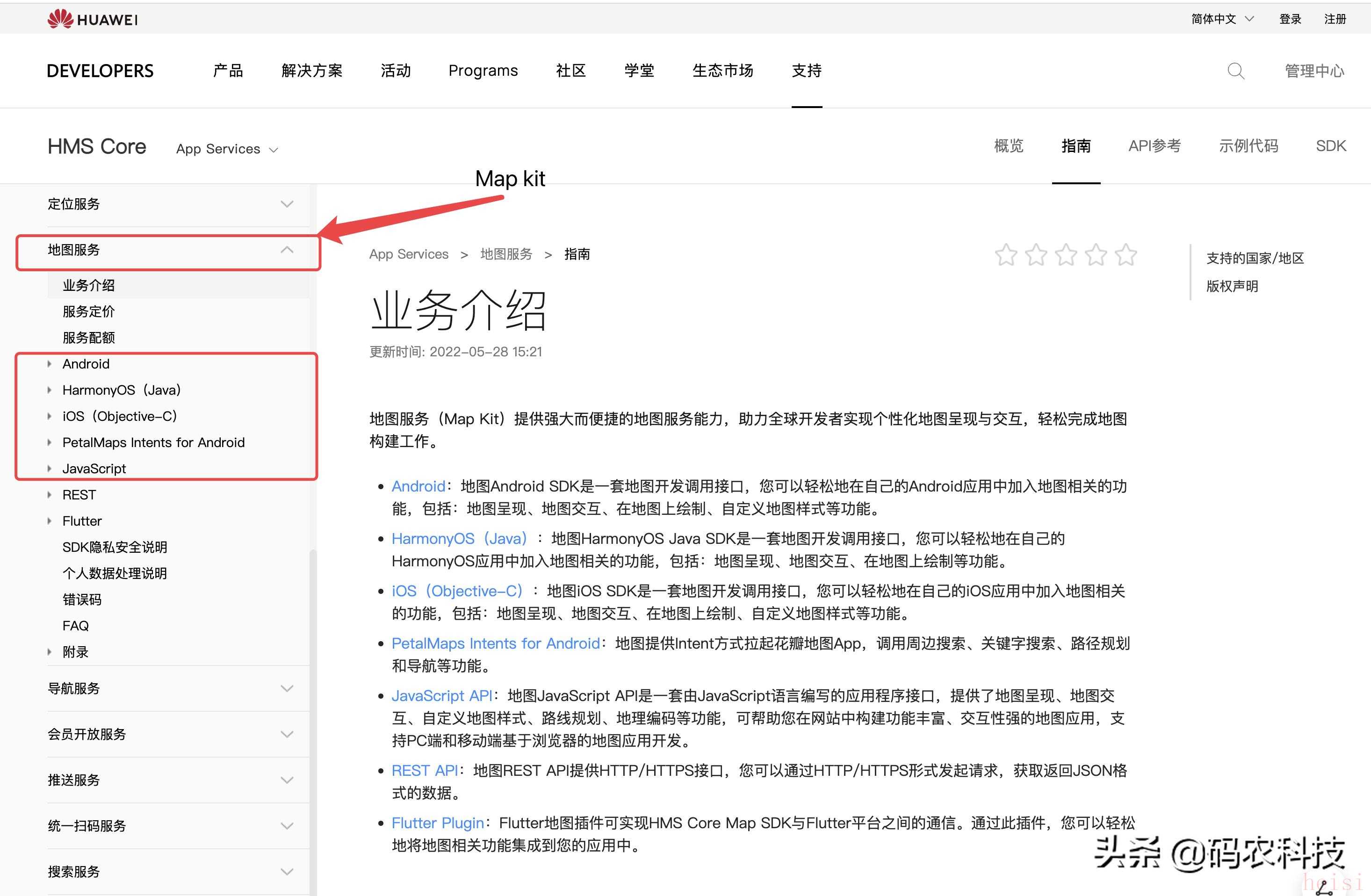1371x896 pixels.
Task: Give a five star rating
Action: tap(1126, 255)
